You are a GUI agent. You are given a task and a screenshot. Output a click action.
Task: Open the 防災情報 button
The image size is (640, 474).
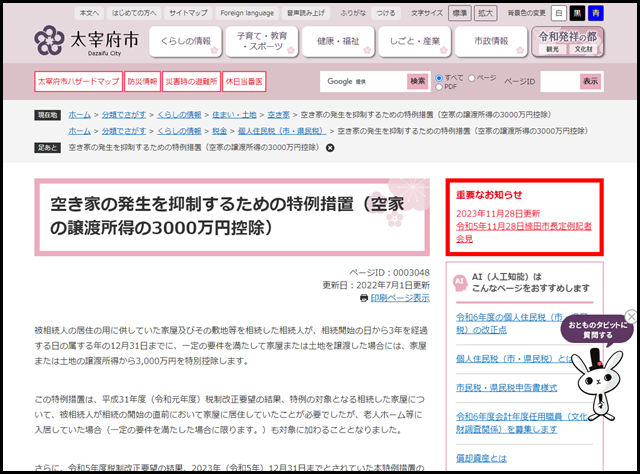142,81
